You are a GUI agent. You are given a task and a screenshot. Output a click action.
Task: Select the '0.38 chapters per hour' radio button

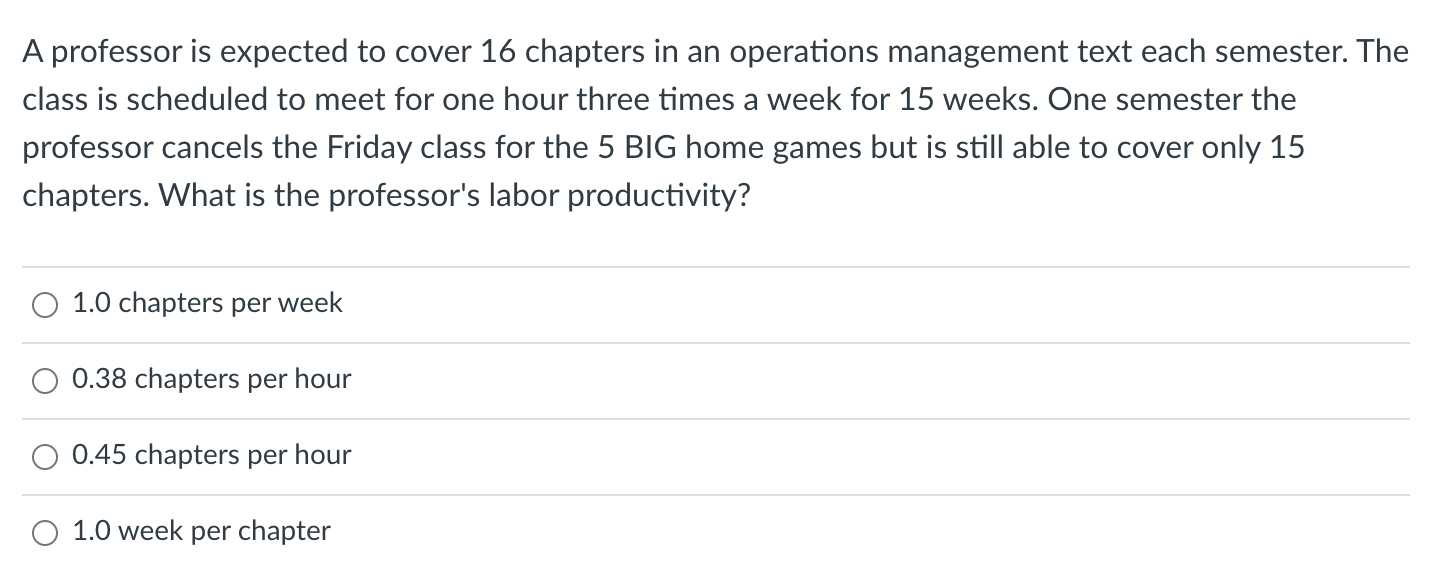point(44,381)
